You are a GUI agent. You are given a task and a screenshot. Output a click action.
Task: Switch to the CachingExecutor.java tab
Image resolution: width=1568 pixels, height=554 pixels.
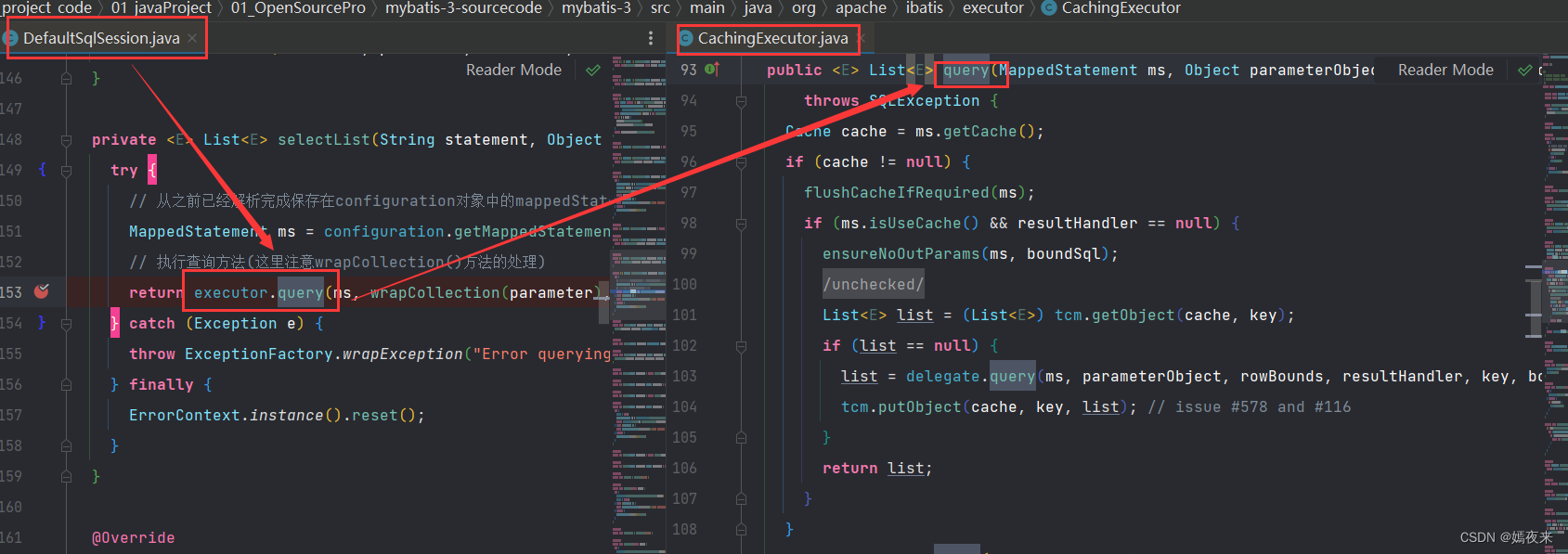click(x=772, y=38)
